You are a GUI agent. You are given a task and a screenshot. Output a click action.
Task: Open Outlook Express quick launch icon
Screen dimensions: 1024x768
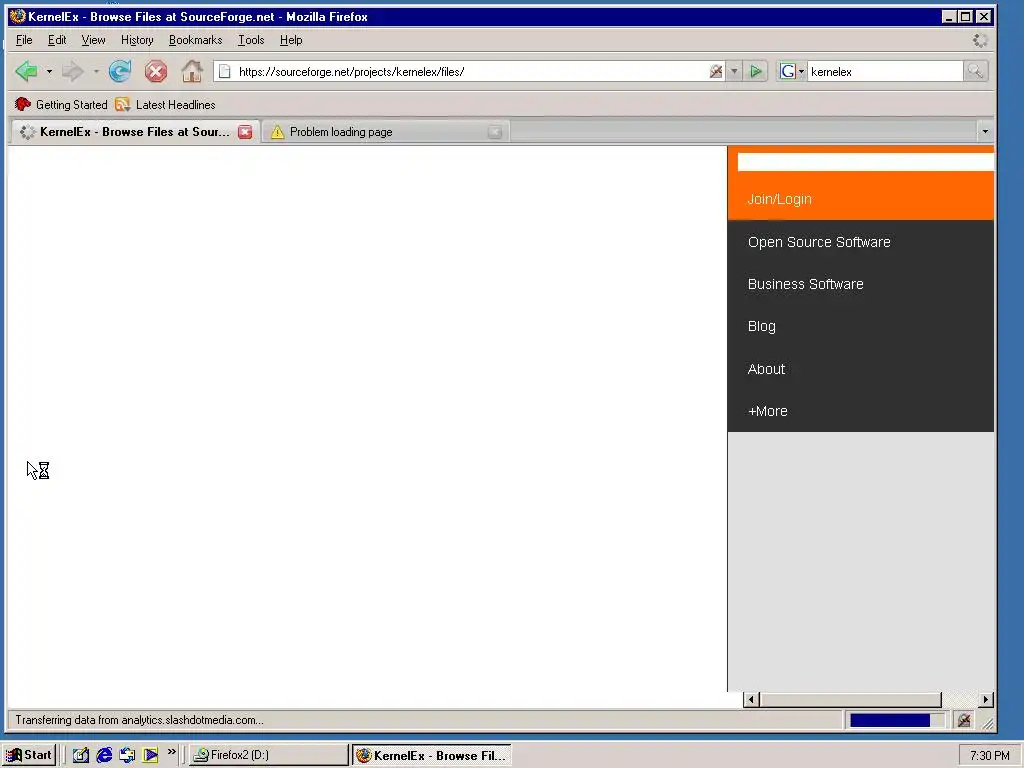coord(127,755)
